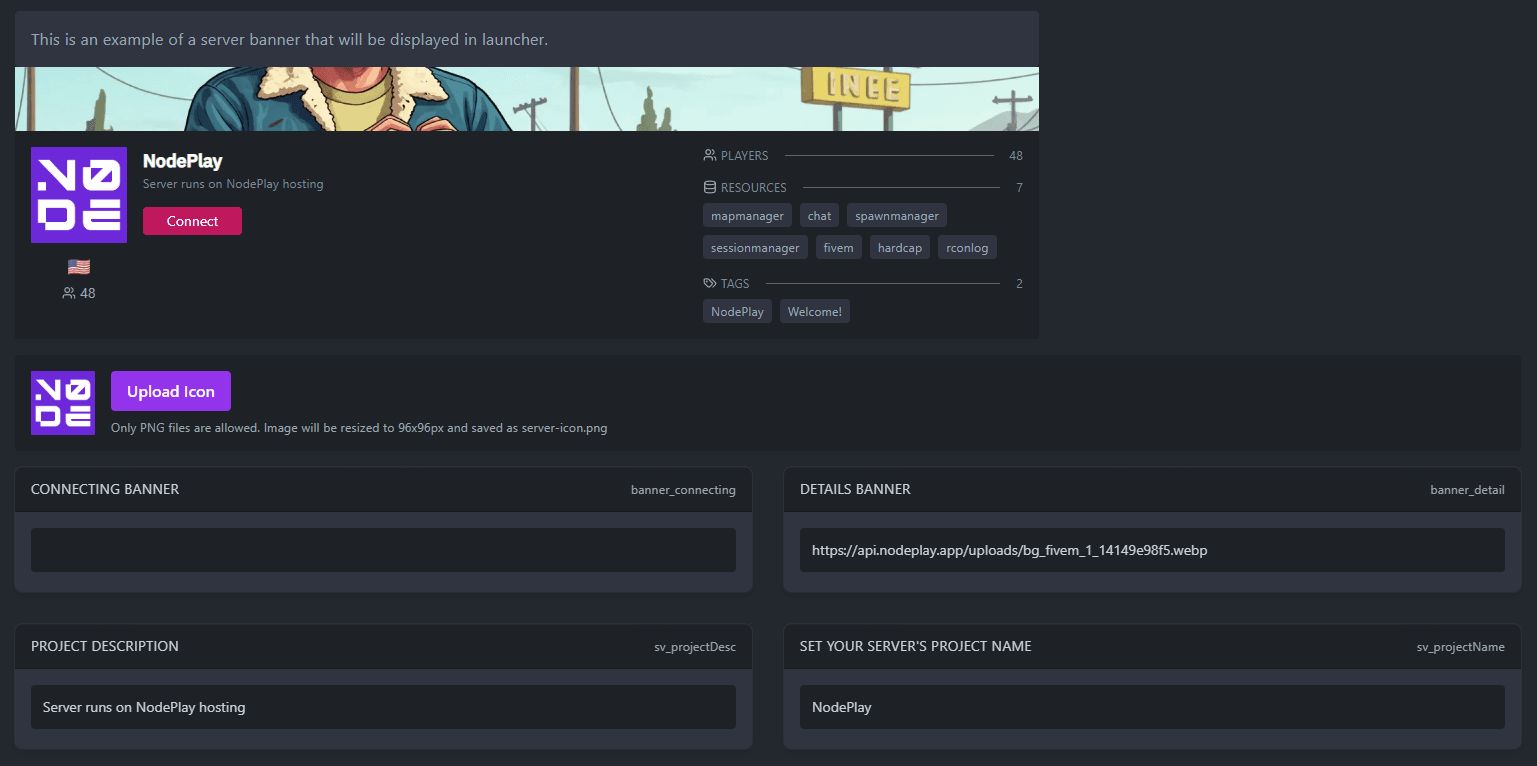Click the server project name field
Viewport: 1537px width, 766px height.
1152,707
